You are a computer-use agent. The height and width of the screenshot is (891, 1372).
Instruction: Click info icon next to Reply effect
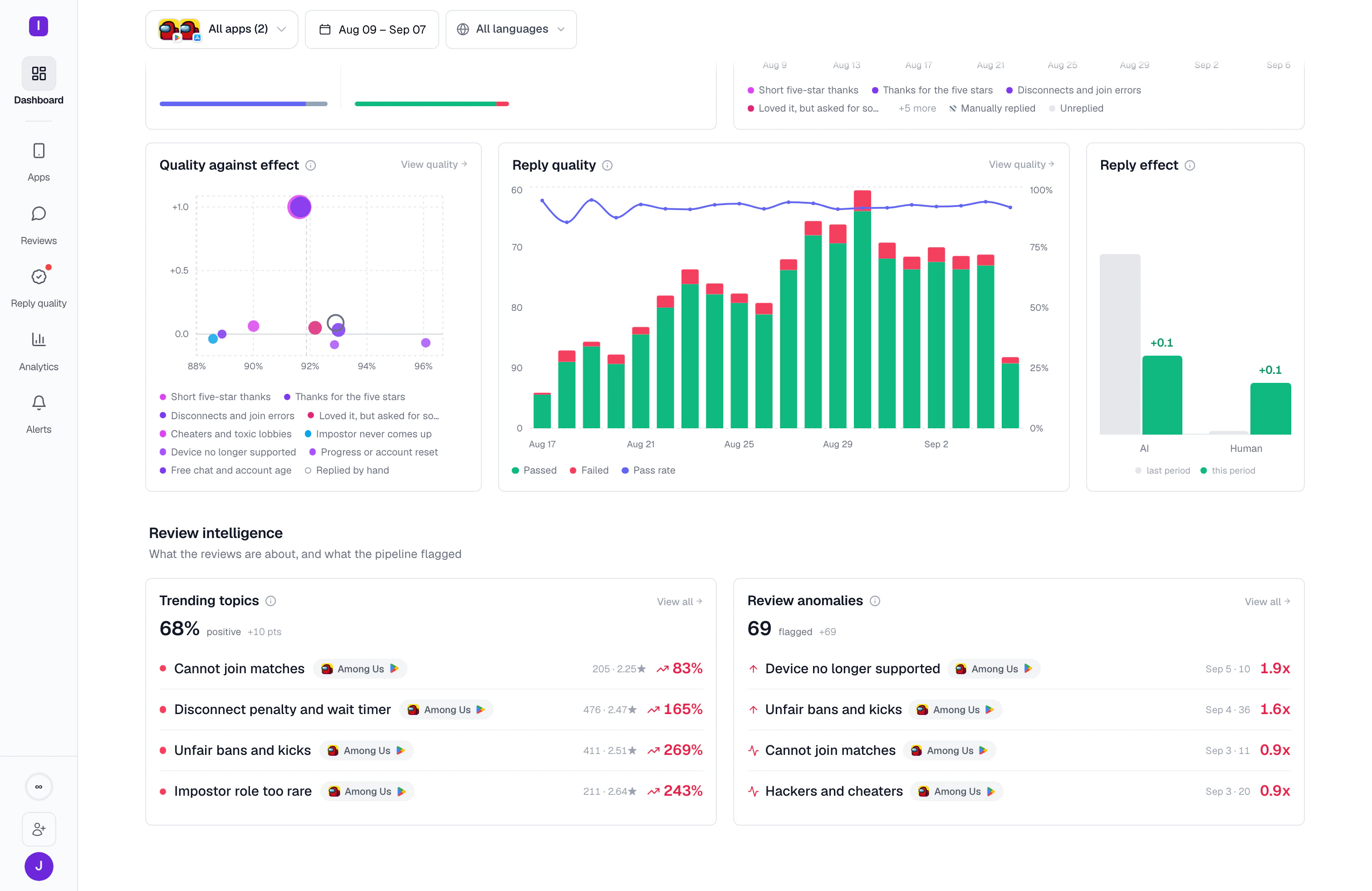pos(1190,166)
